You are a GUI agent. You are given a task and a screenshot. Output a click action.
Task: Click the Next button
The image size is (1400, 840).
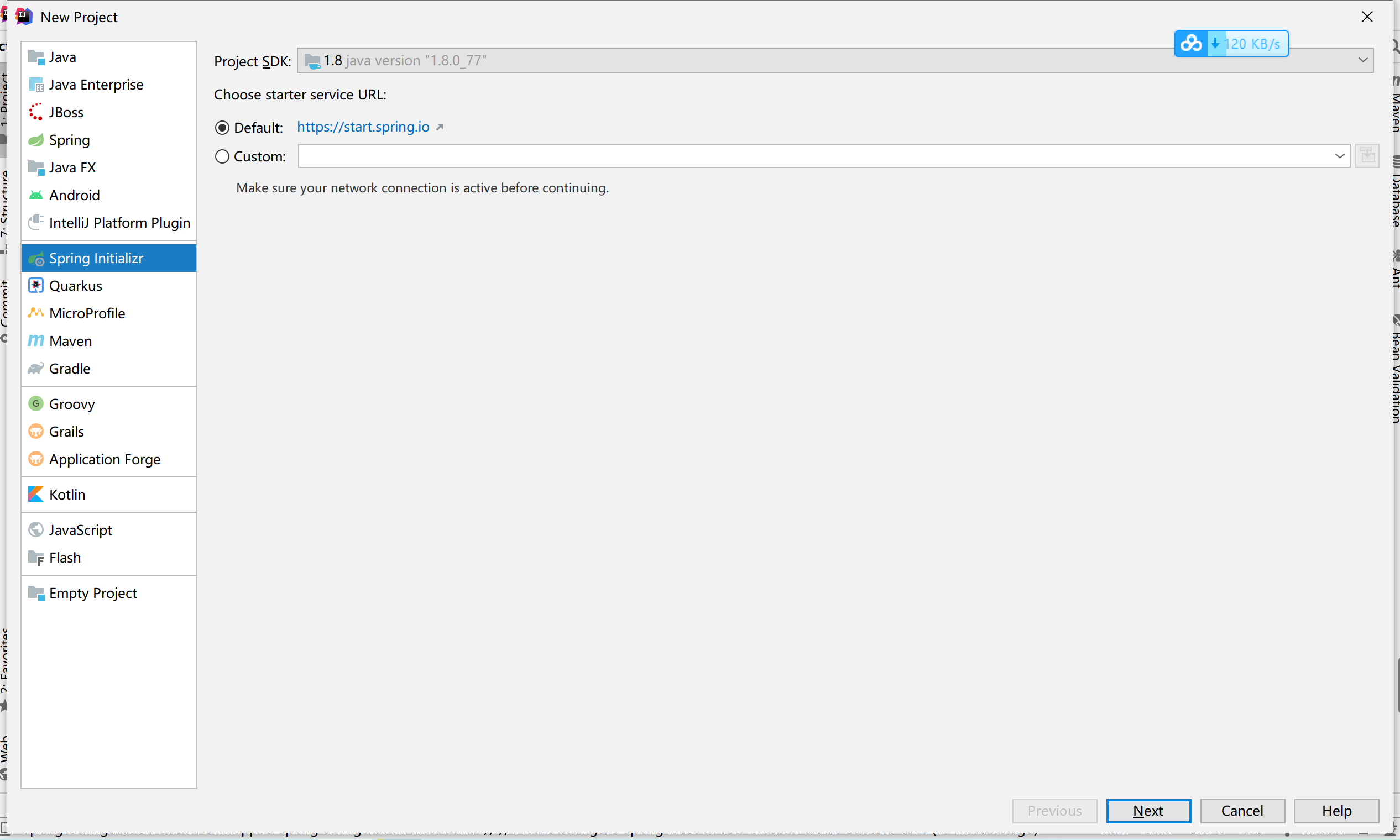point(1148,811)
